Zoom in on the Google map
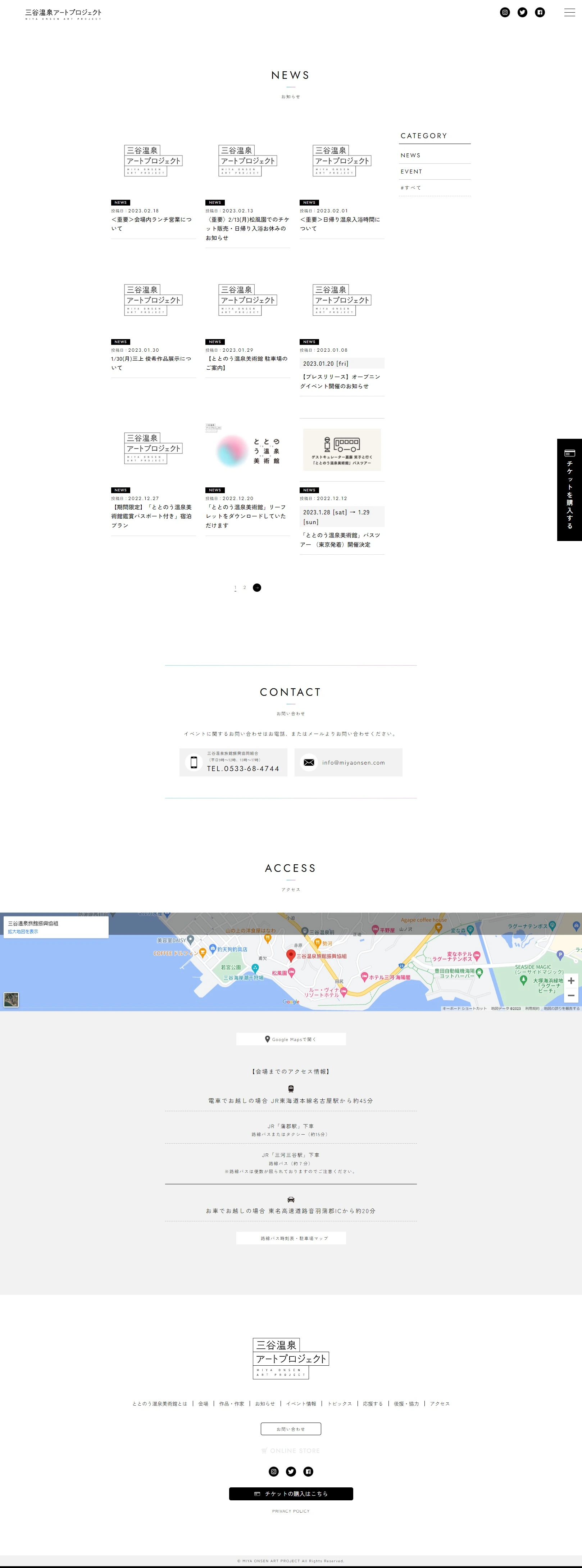Image resolution: width=582 pixels, height=1568 pixels. (570, 981)
